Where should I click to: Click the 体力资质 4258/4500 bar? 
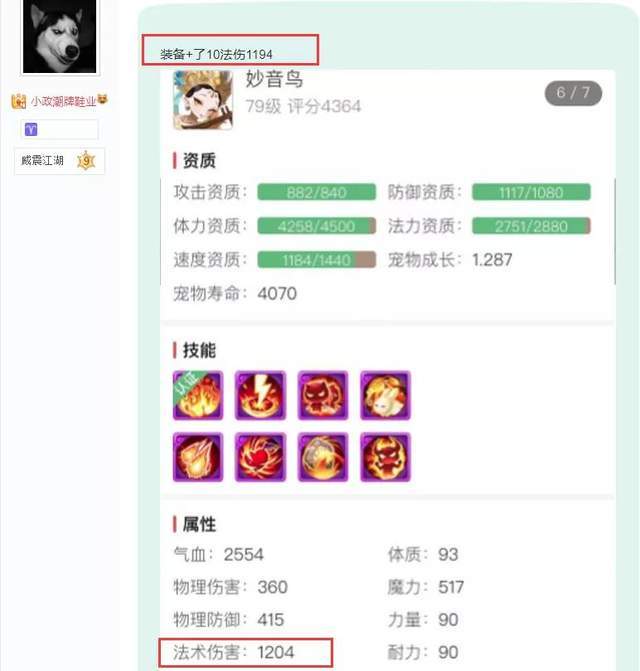coord(317,226)
